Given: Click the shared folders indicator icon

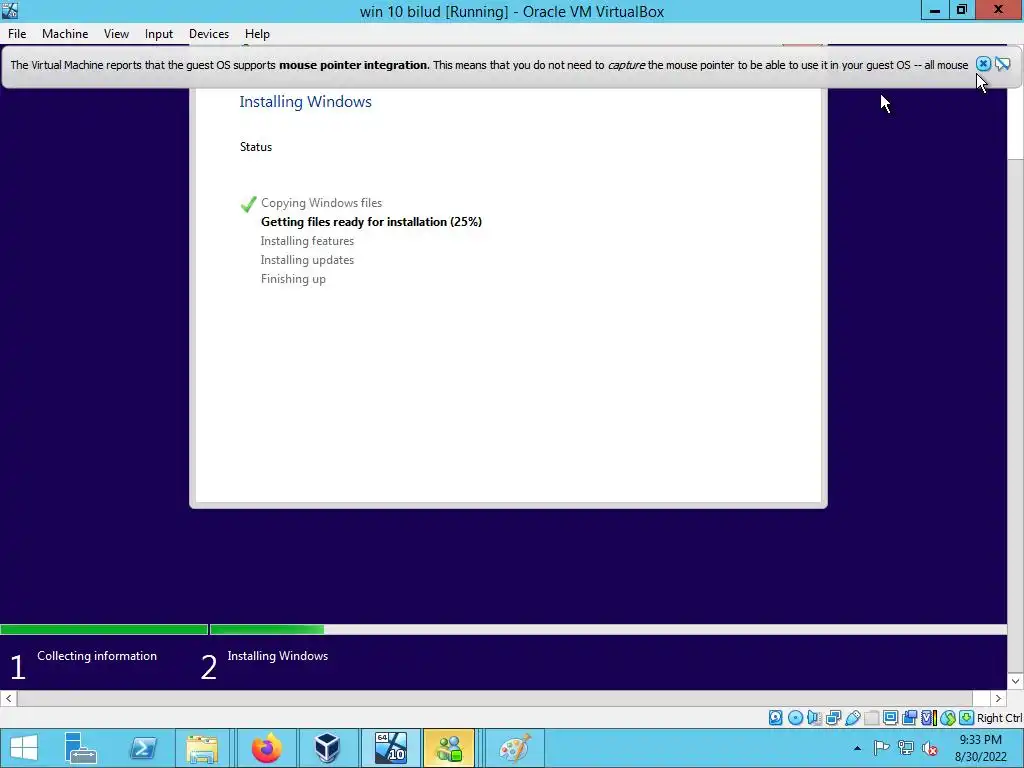Looking at the screenshot, I should [871, 718].
